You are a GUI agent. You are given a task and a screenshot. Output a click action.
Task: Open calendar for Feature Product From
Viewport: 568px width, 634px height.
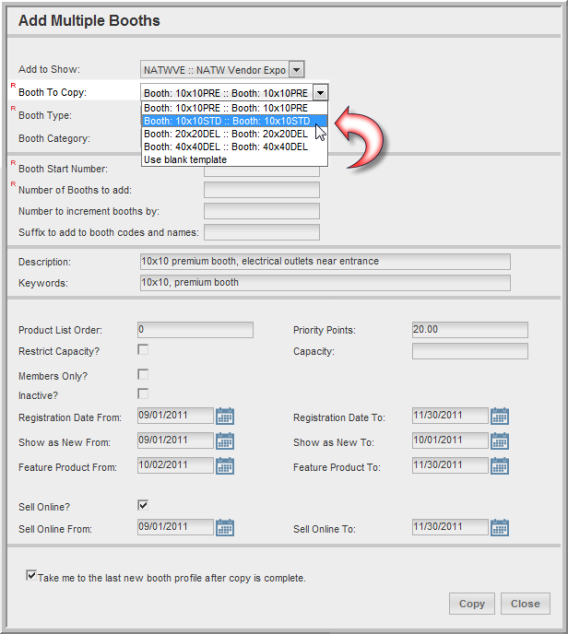pyautogui.click(x=225, y=466)
